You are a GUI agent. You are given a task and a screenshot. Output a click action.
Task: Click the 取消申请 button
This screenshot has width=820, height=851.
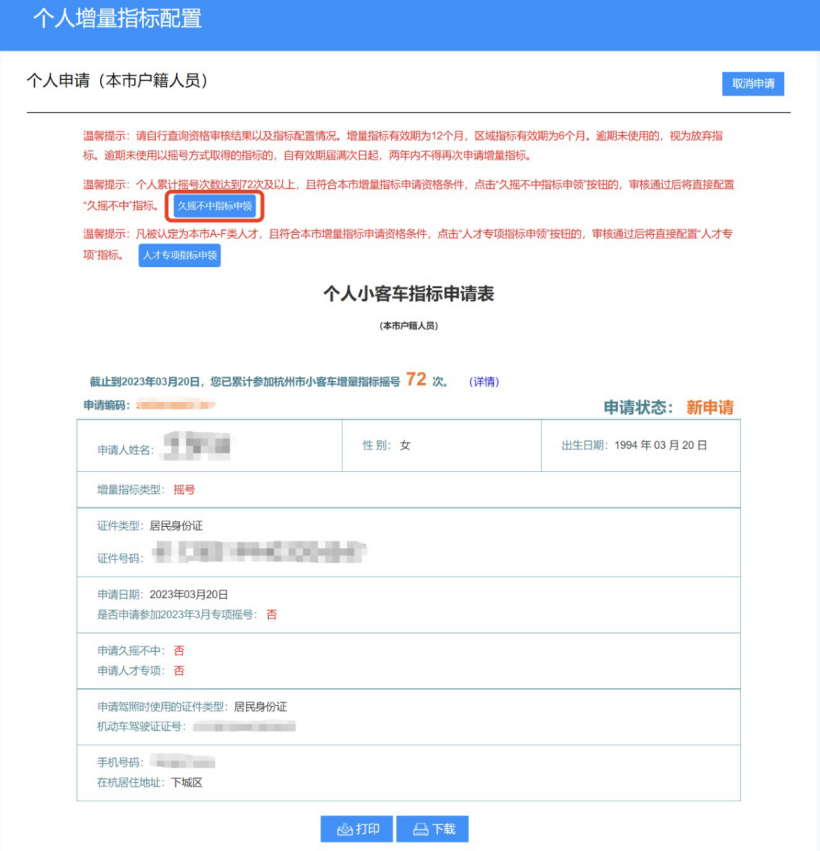(x=752, y=84)
